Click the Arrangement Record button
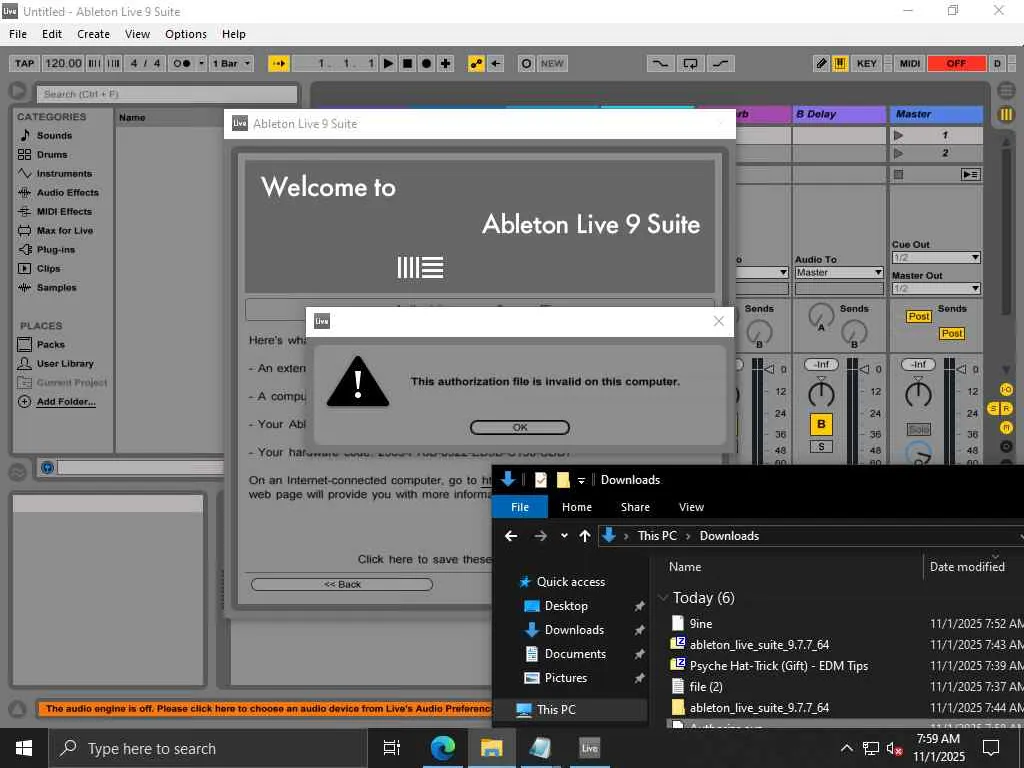1024x768 pixels. pyautogui.click(x=426, y=63)
